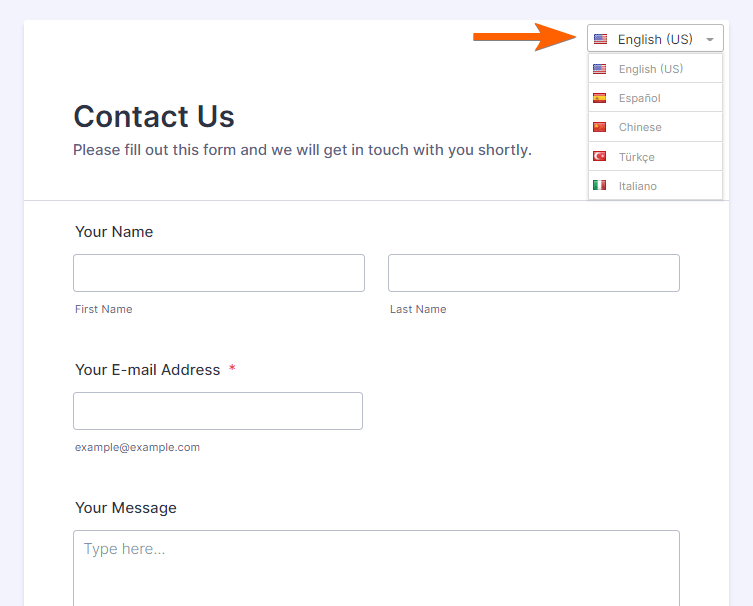Viewport: 753px width, 606px height.
Task: Click into the Last Name field
Action: (533, 273)
